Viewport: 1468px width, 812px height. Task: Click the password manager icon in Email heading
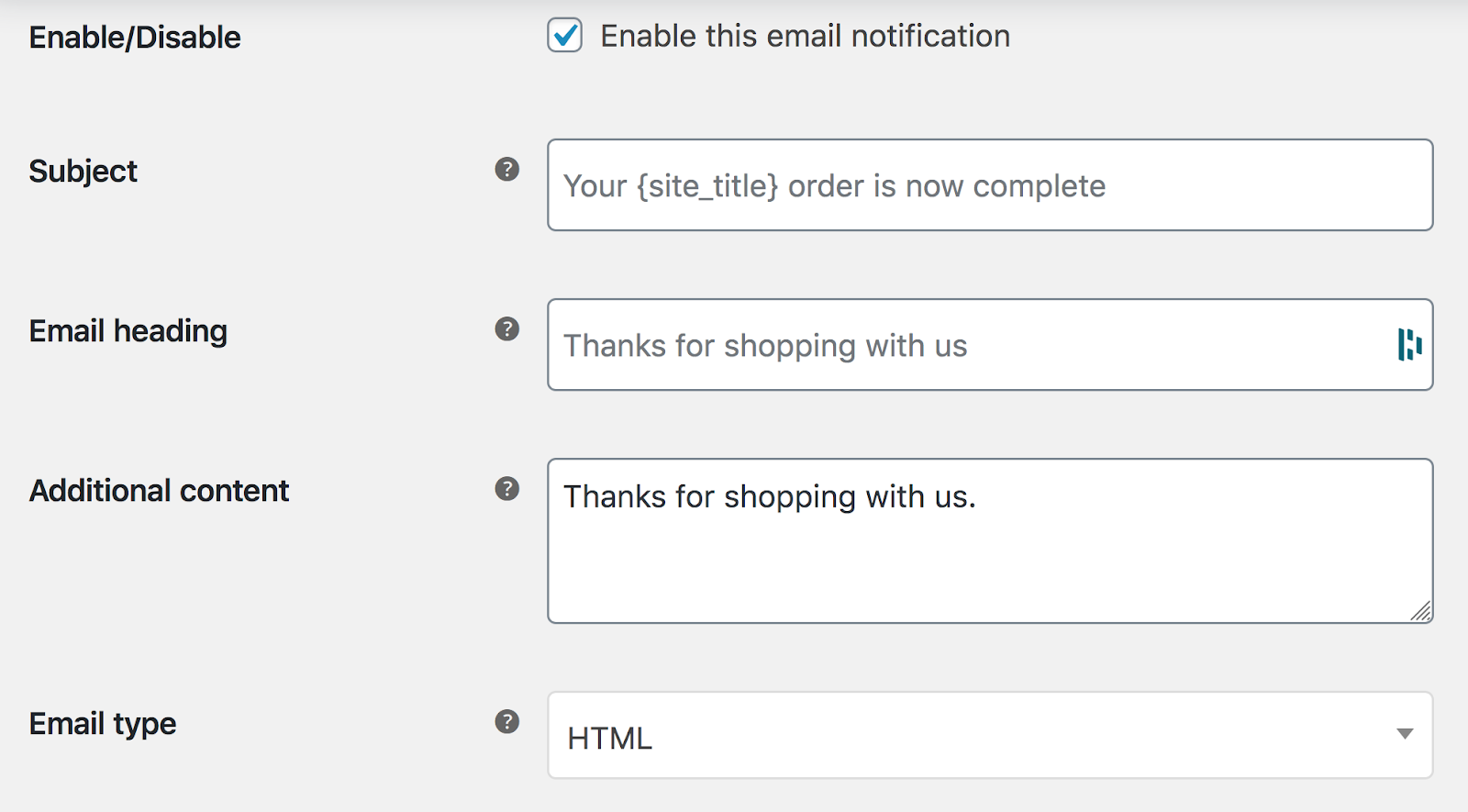(x=1409, y=345)
